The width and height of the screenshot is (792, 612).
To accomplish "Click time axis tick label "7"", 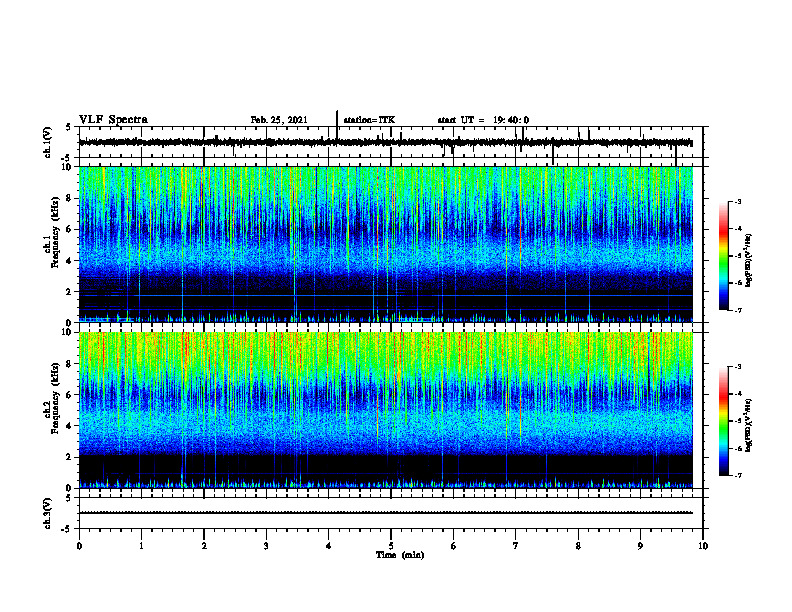I will coord(516,546).
